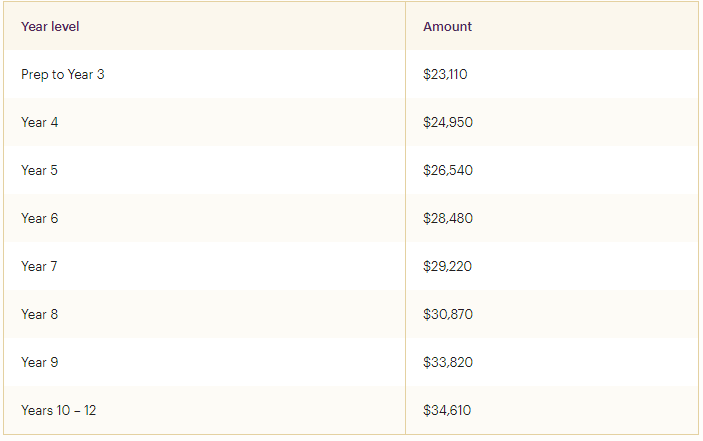Screen dimensions: 703x441
Task: Click the Amount column header
Action: [447, 26]
